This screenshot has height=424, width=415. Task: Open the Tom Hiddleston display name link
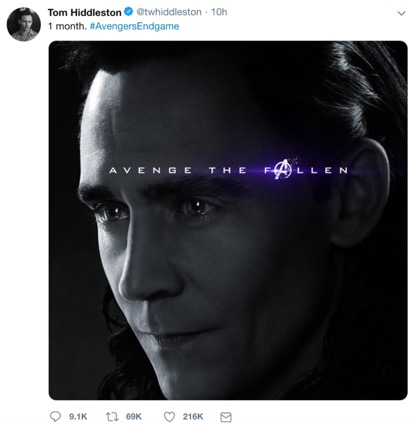tap(85, 13)
